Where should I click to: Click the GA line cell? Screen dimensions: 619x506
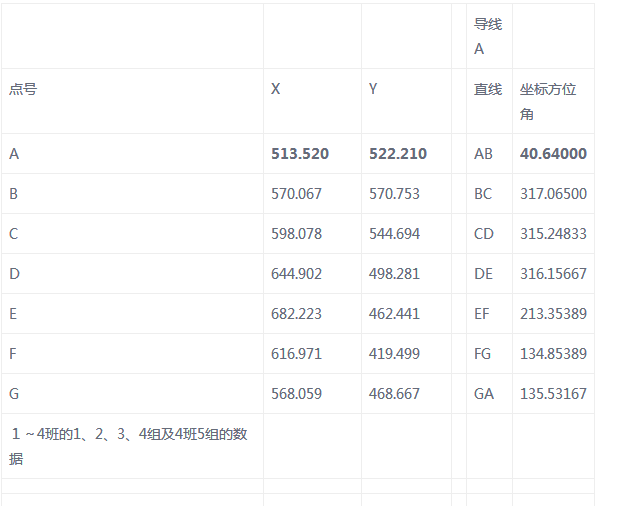[x=484, y=394]
